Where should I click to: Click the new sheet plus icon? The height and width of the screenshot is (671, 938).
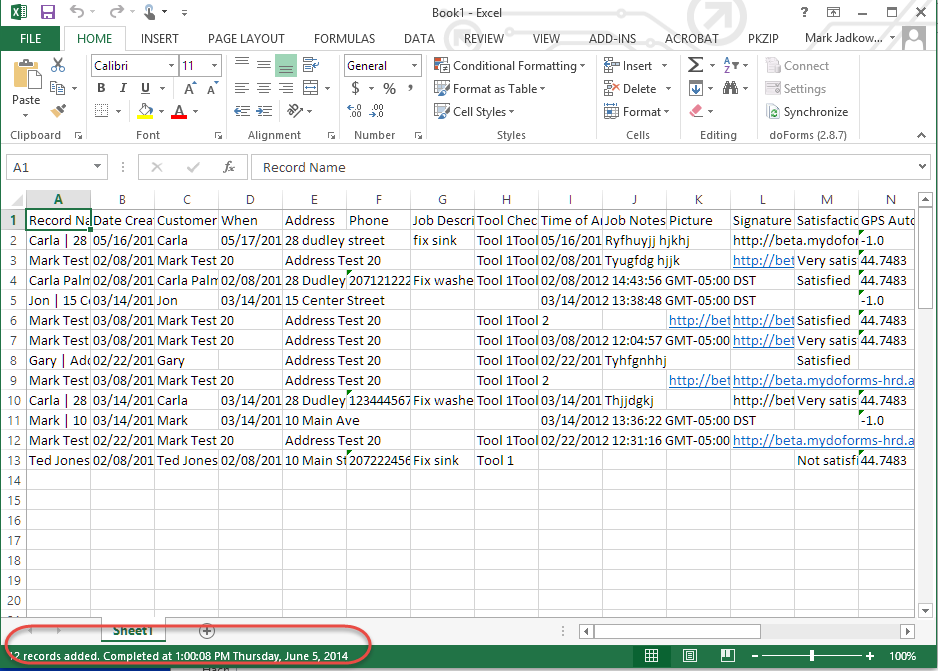[207, 630]
